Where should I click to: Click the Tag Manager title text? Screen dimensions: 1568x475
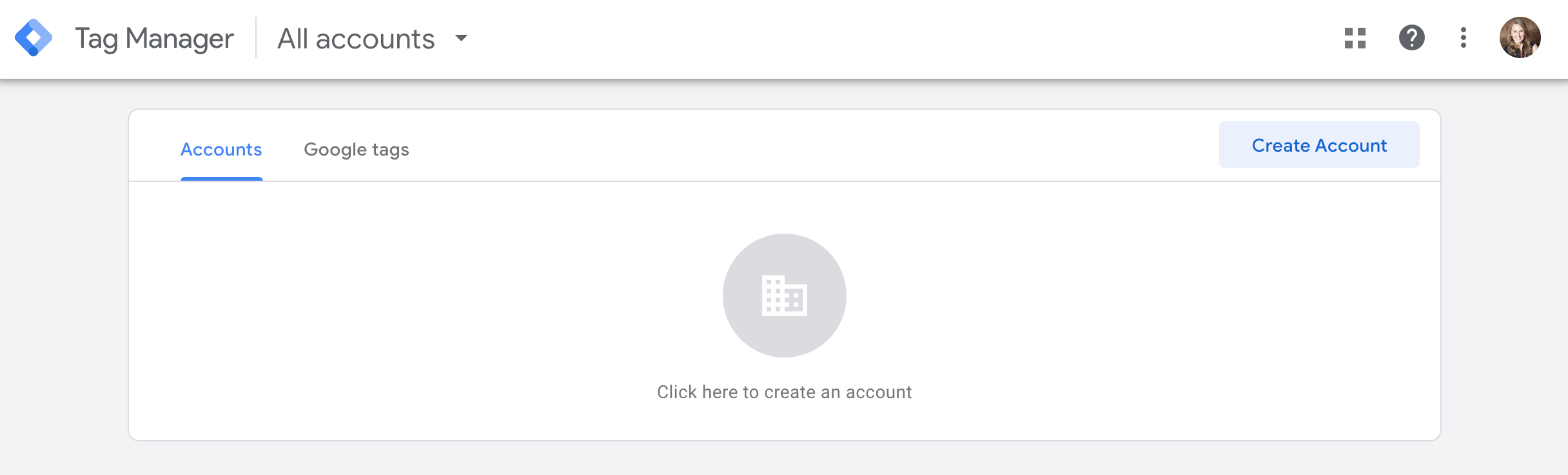[154, 39]
